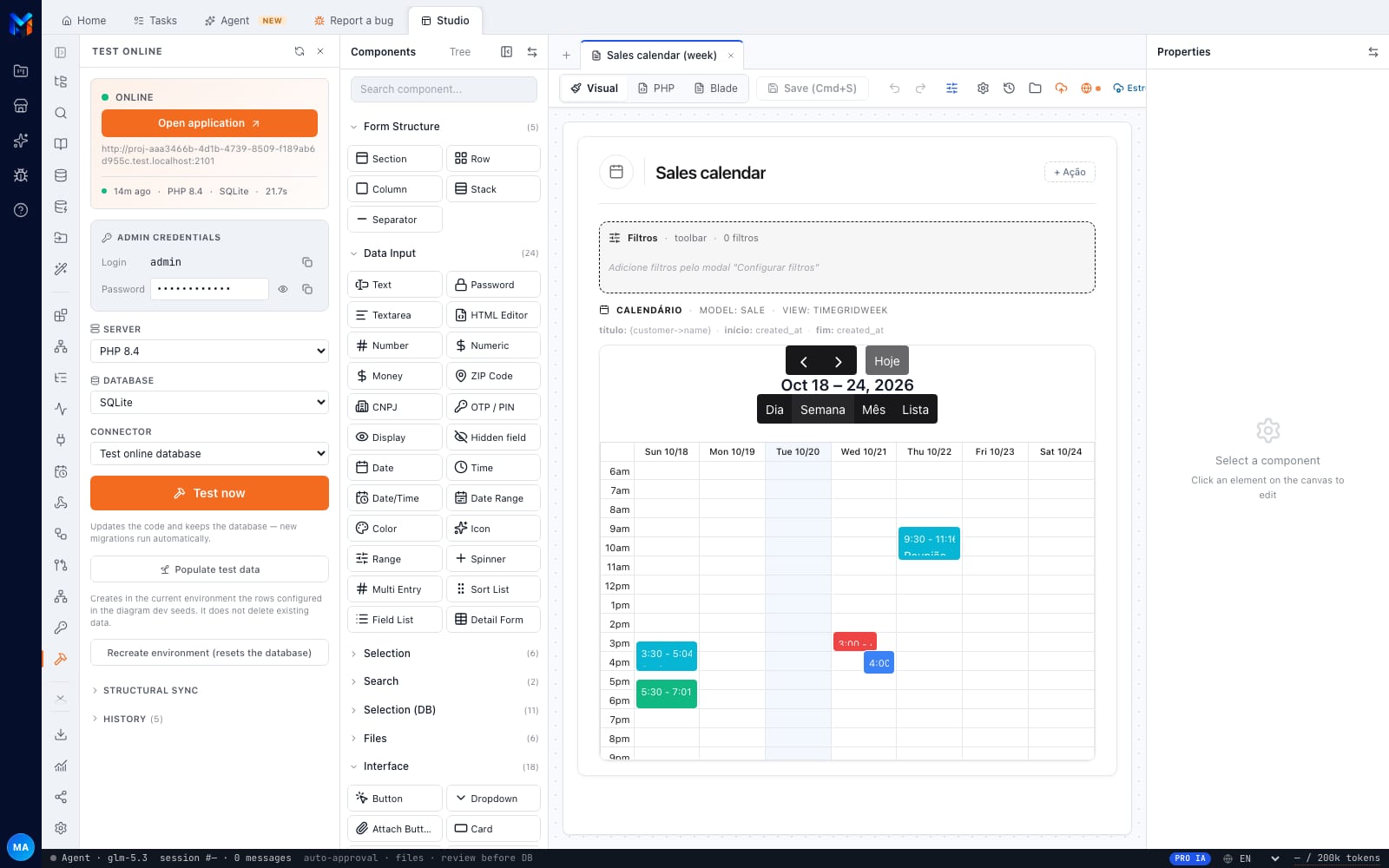Viewport: 1389px width, 868px height.
Task: Open the database icon in left sidebar
Action: pyautogui.click(x=61, y=175)
